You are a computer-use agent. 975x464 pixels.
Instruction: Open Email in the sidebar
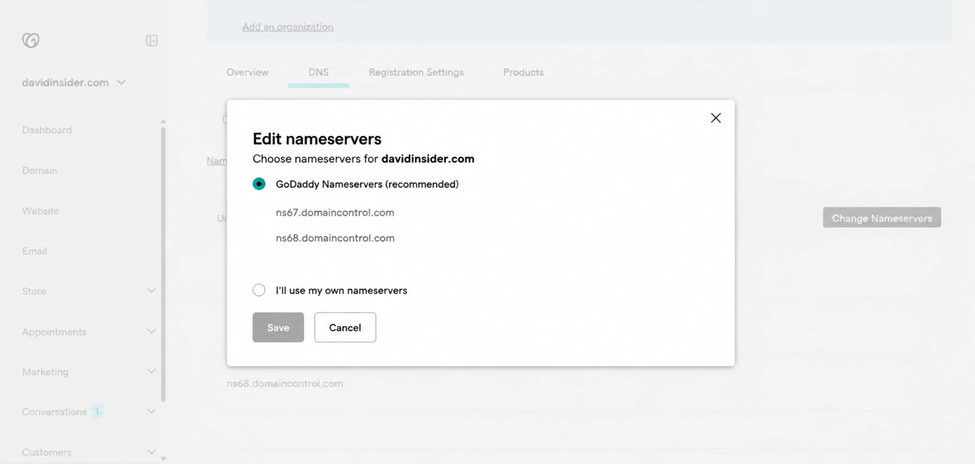click(x=34, y=251)
